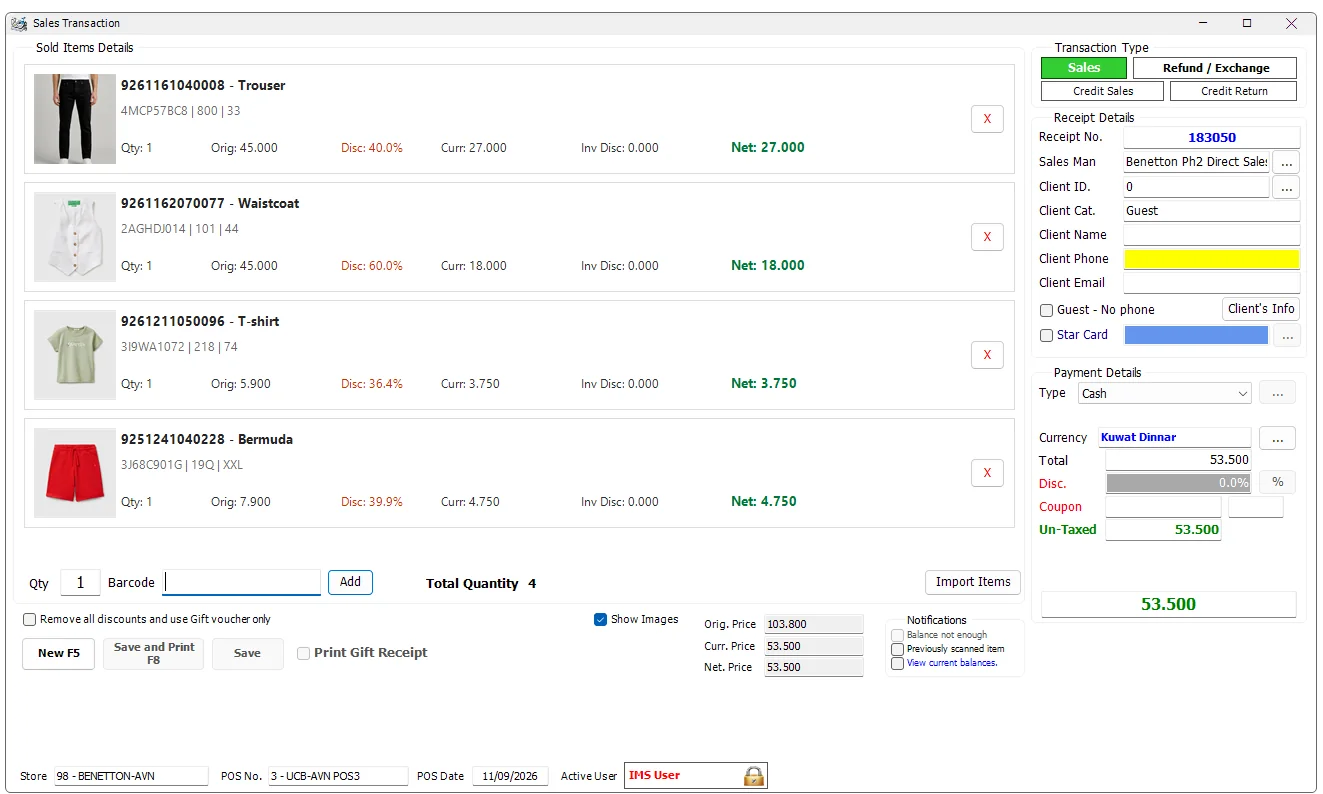The height and width of the screenshot is (794, 1323).
Task: Click the Client Name field
Action: pyautogui.click(x=1212, y=235)
